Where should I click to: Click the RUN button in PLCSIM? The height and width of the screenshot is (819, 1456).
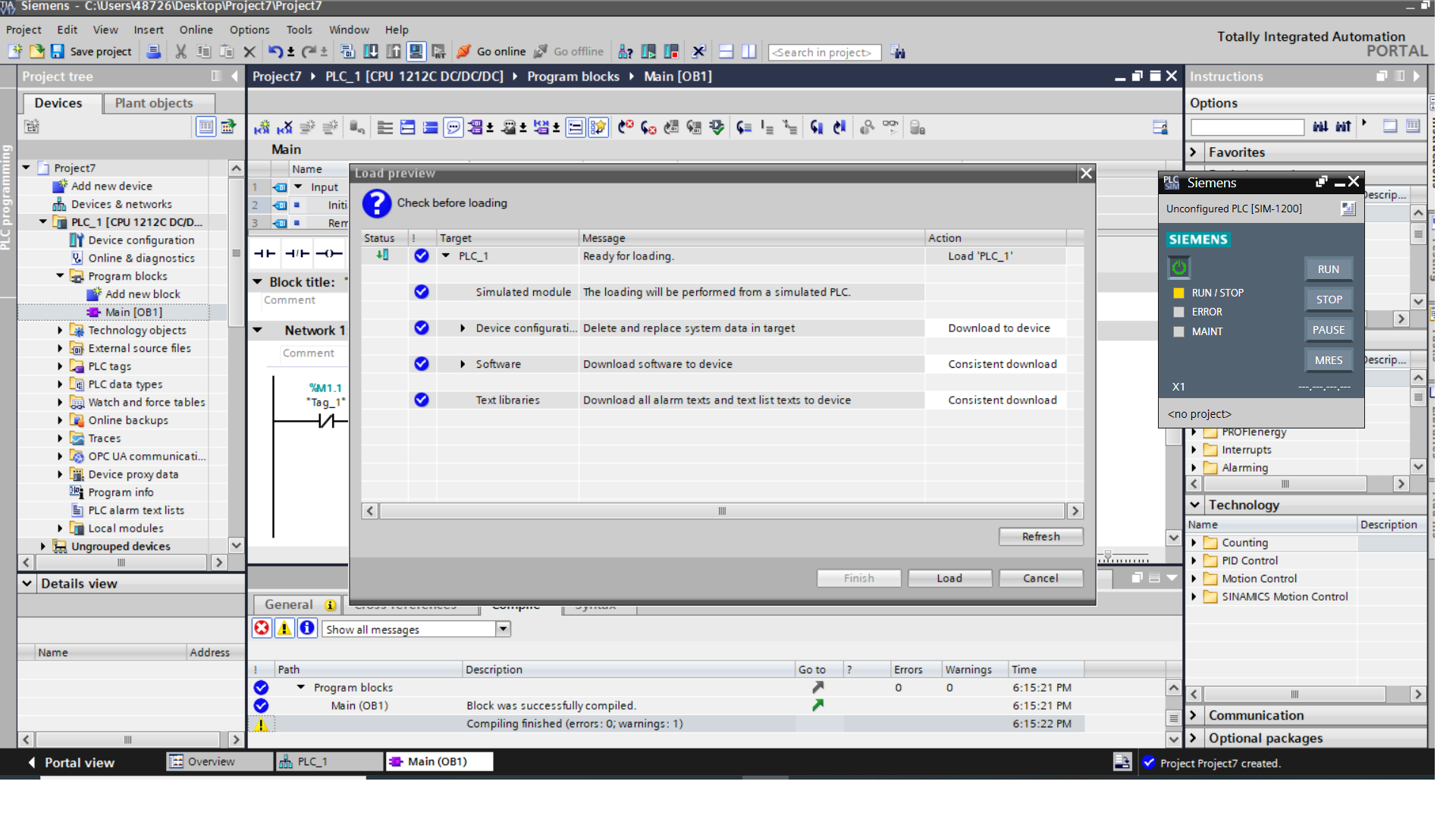pos(1328,269)
